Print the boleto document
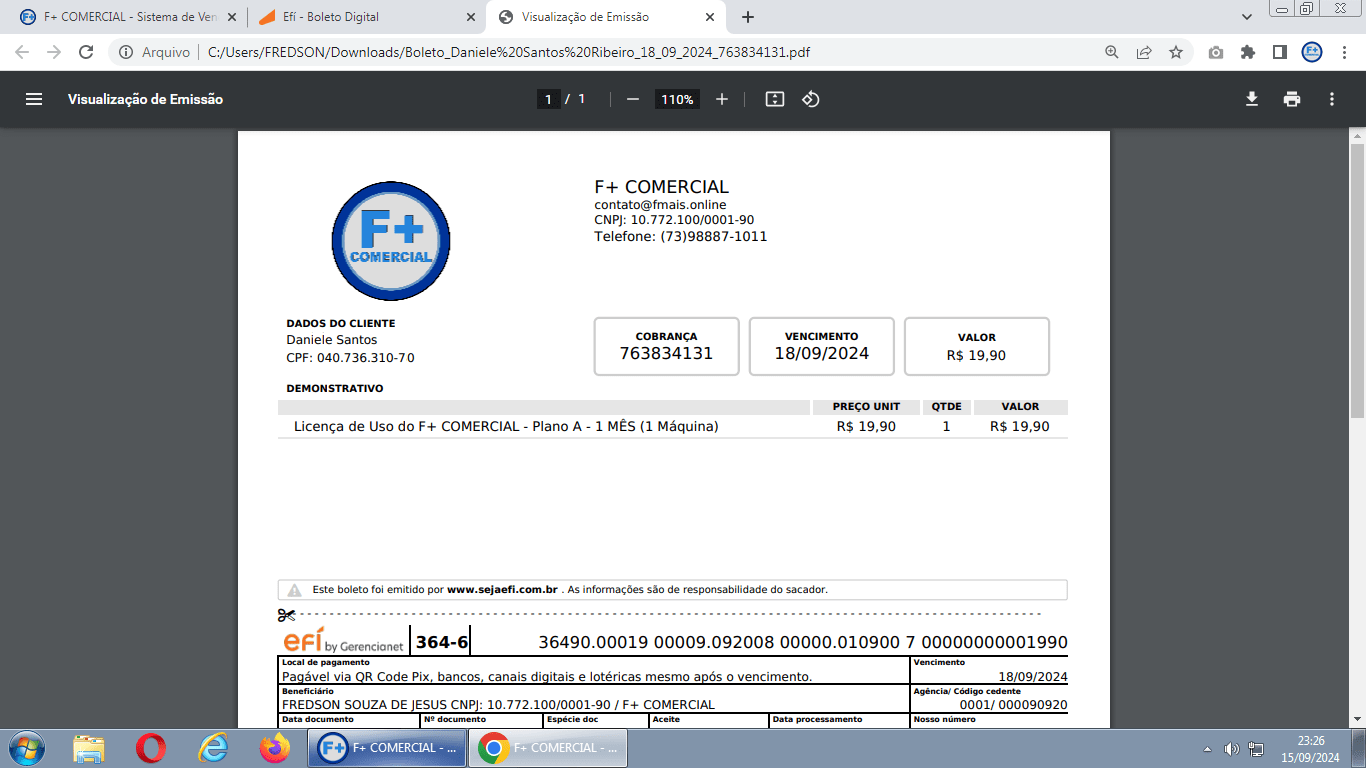 click(x=1292, y=99)
